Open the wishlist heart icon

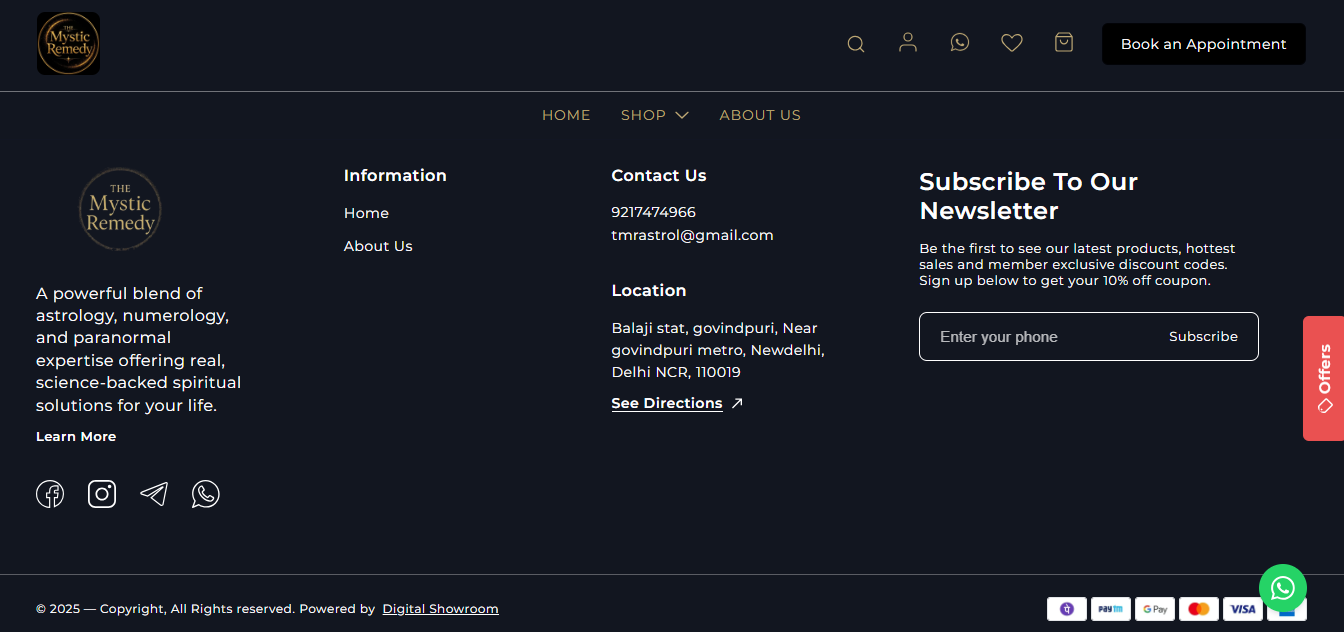pyautogui.click(x=1012, y=43)
